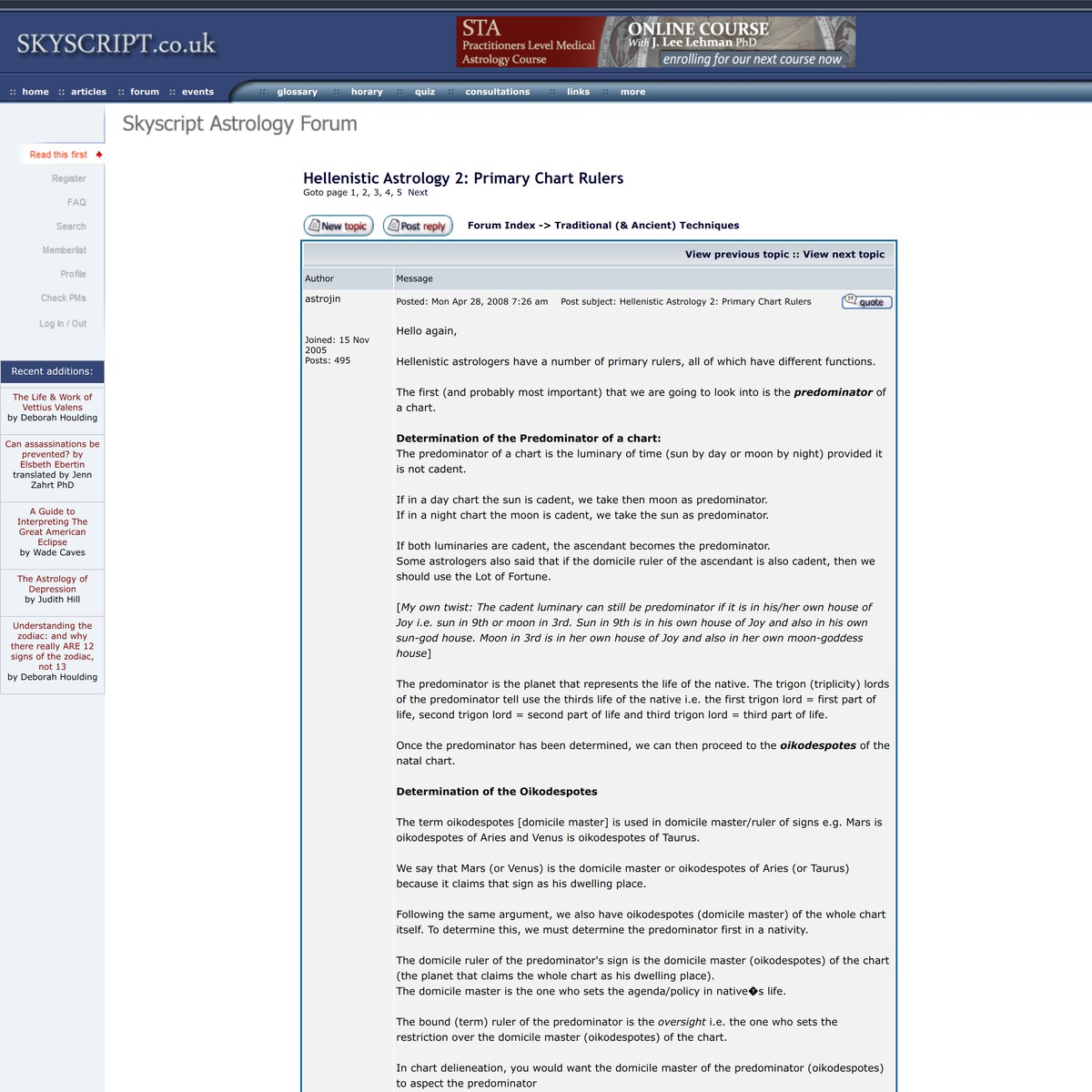Open the STA Online Course banner
Image resolution: width=1092 pixels, height=1092 pixels.
click(655, 42)
